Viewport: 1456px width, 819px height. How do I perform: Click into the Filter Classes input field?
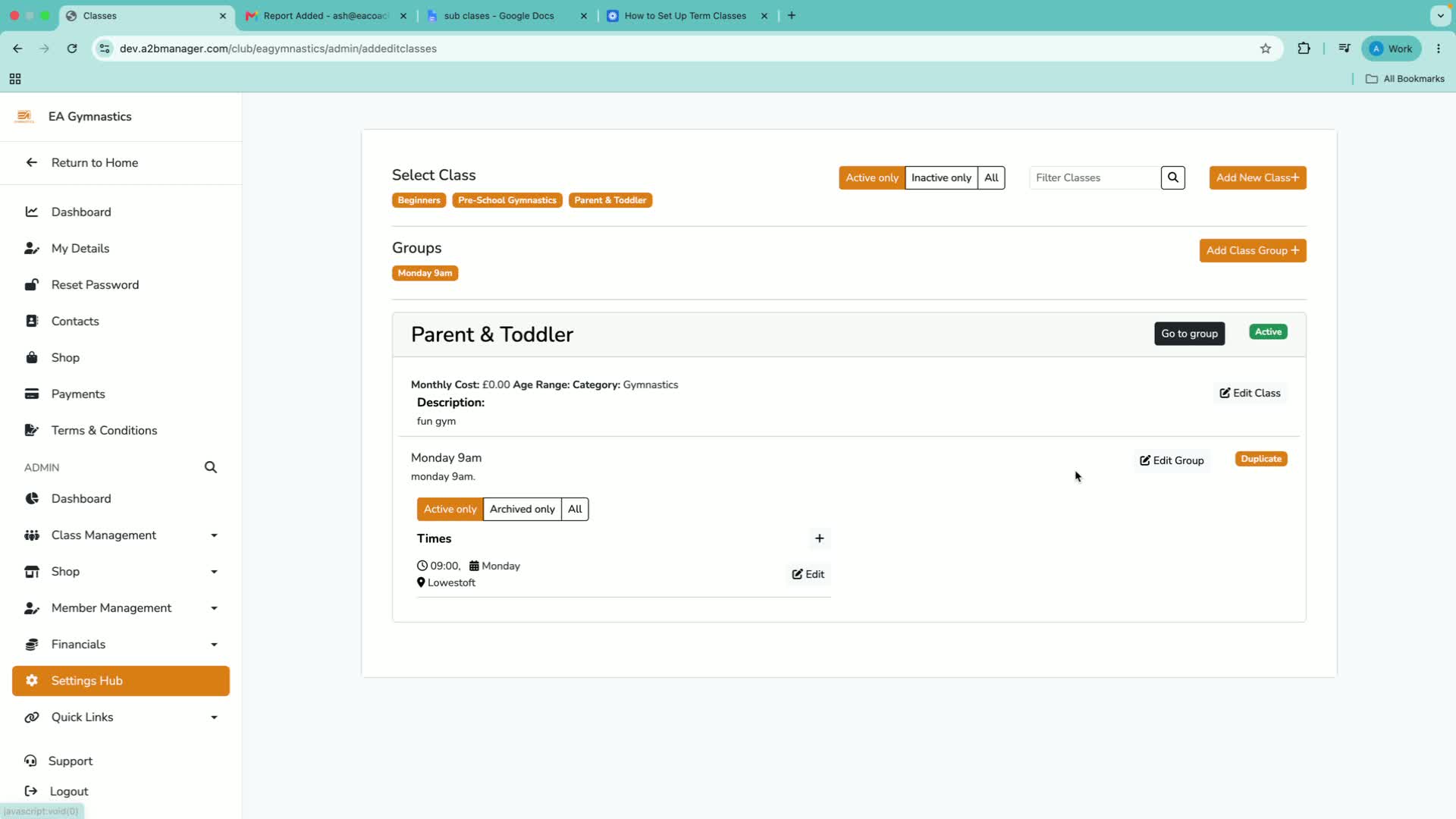point(1094,177)
